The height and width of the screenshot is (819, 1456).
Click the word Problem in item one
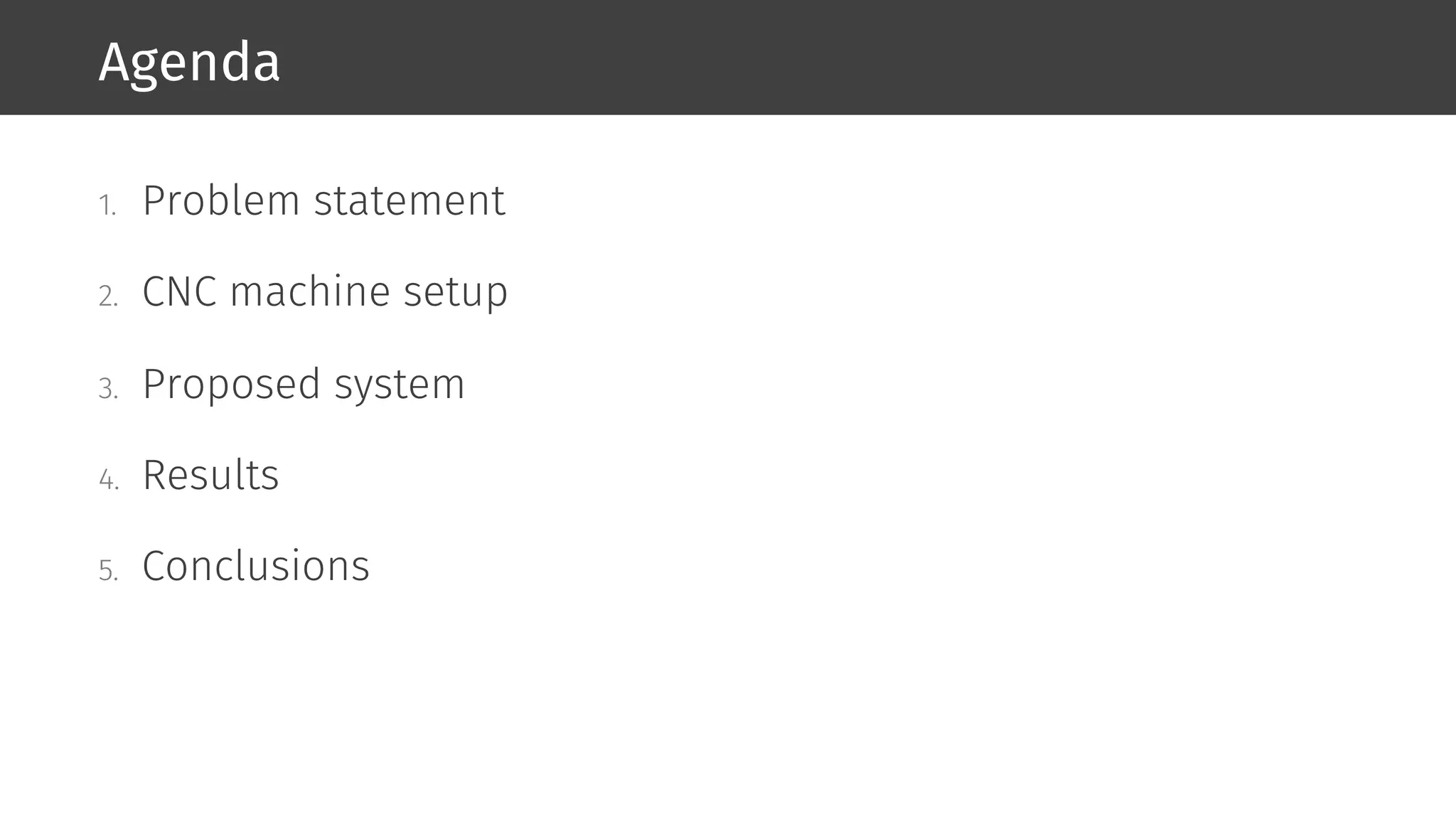221,200
